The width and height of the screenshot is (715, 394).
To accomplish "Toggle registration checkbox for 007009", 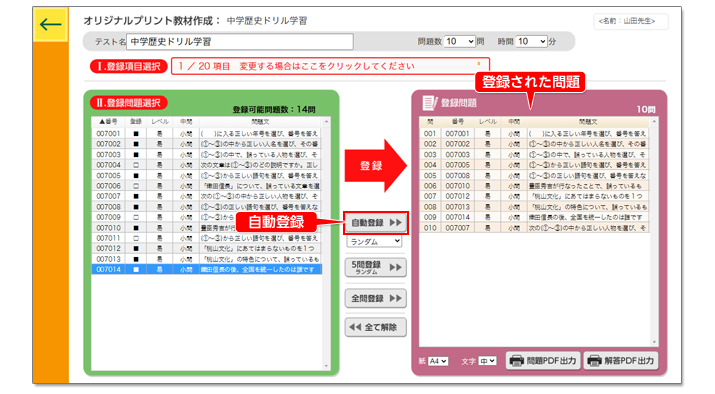I will coord(136,218).
